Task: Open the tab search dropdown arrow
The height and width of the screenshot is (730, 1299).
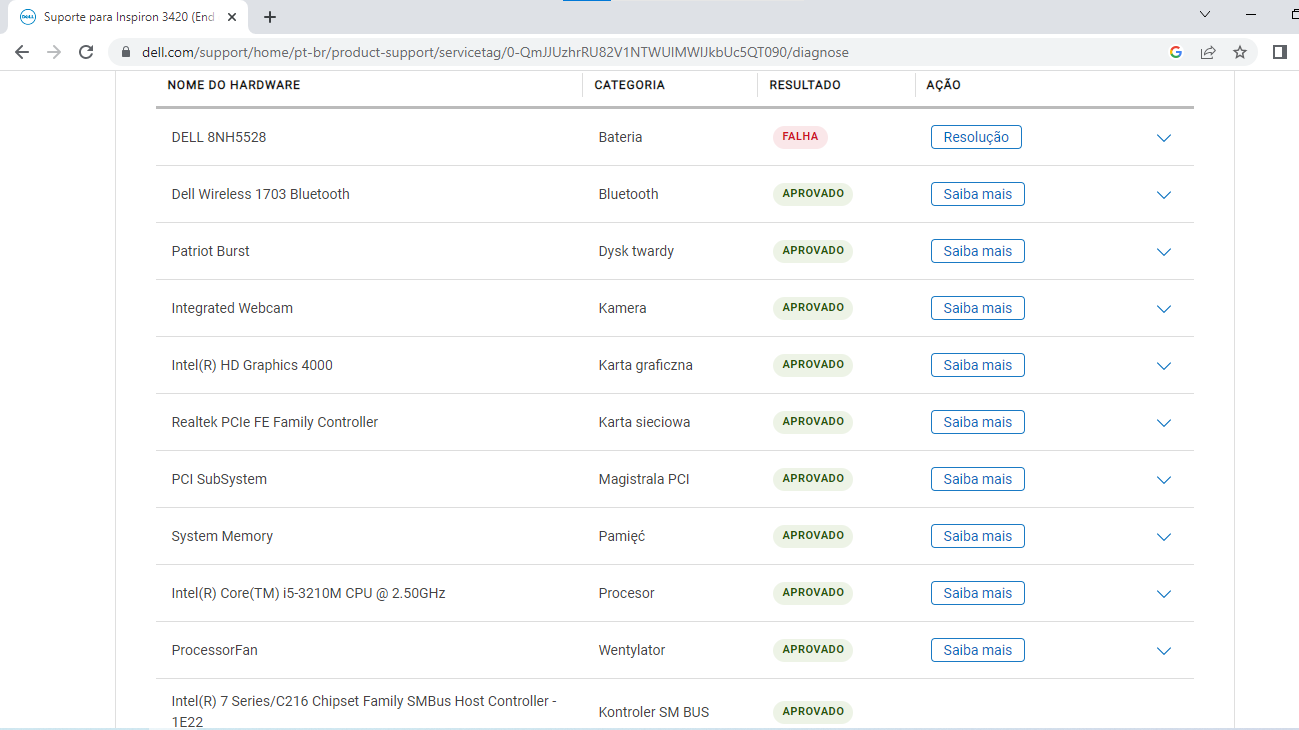Action: 1205,14
